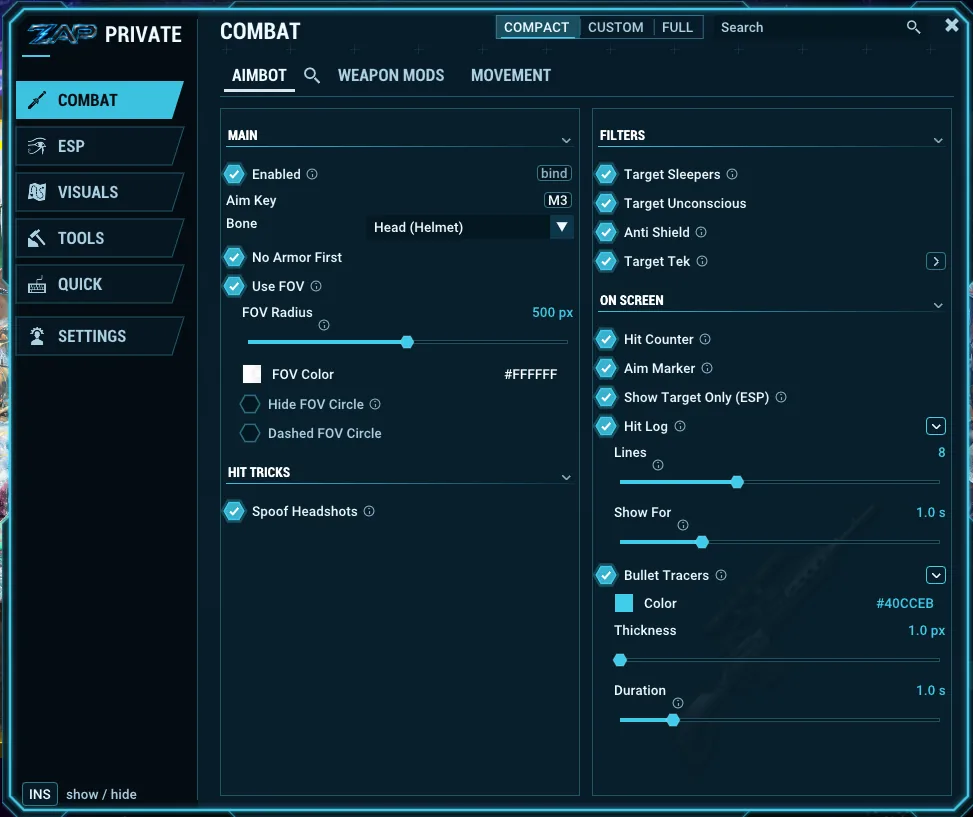The height and width of the screenshot is (817, 973).
Task: Toggle the Bullet Tracers checkbox
Action: (606, 575)
